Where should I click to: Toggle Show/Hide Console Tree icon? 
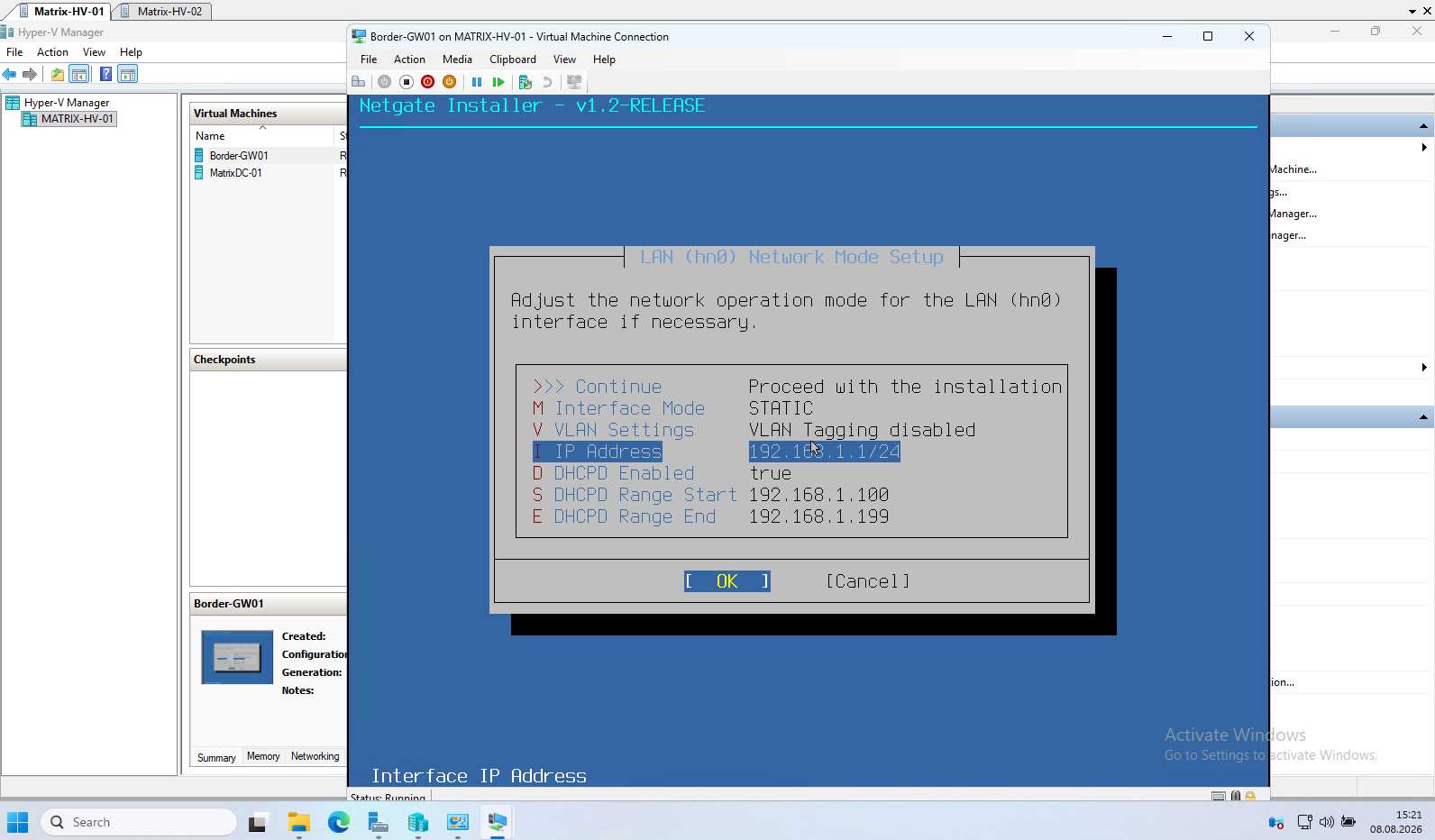tap(79, 74)
